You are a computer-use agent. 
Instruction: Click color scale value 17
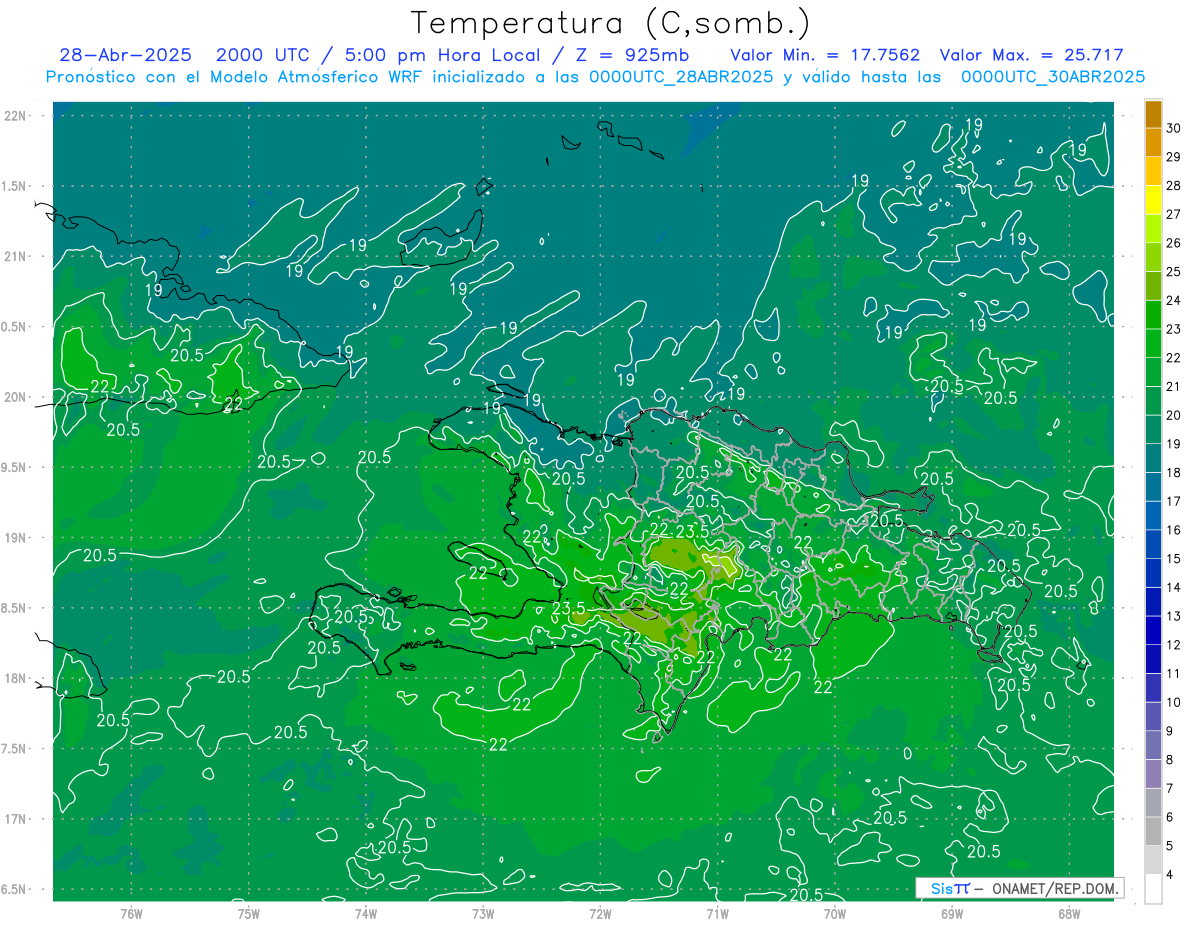pyautogui.click(x=1174, y=501)
